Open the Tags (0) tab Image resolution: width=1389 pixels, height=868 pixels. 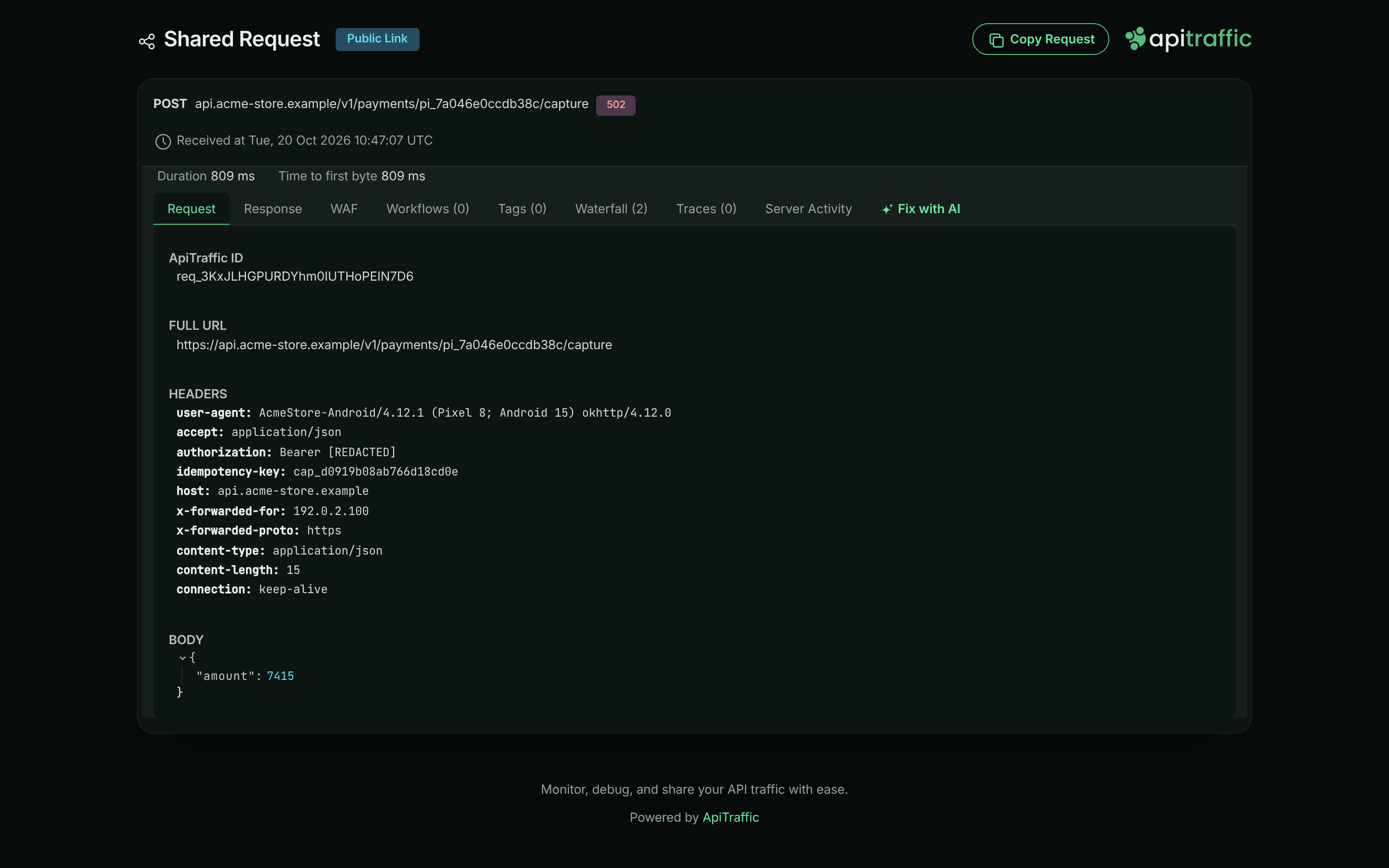click(522, 209)
